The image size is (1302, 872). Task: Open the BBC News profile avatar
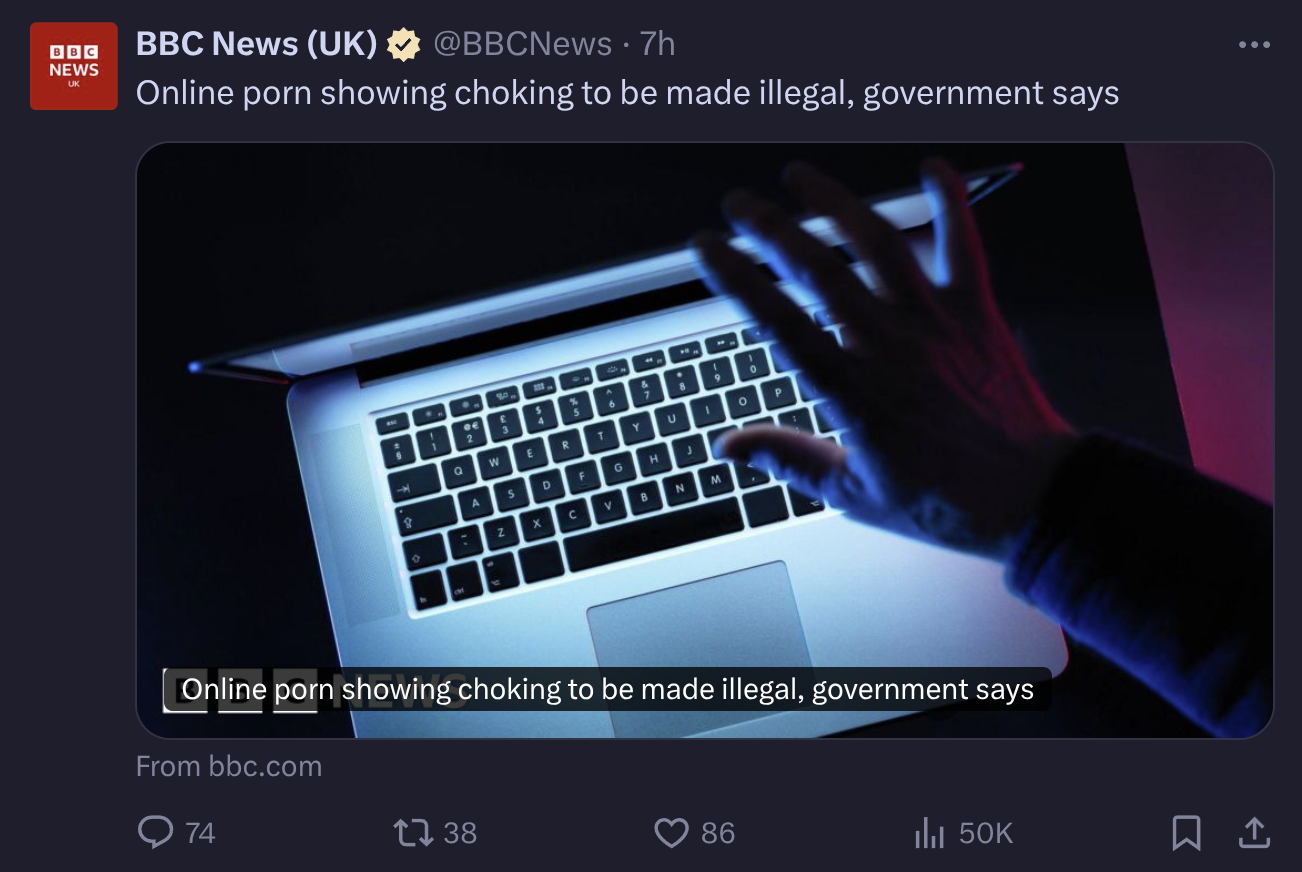point(73,66)
